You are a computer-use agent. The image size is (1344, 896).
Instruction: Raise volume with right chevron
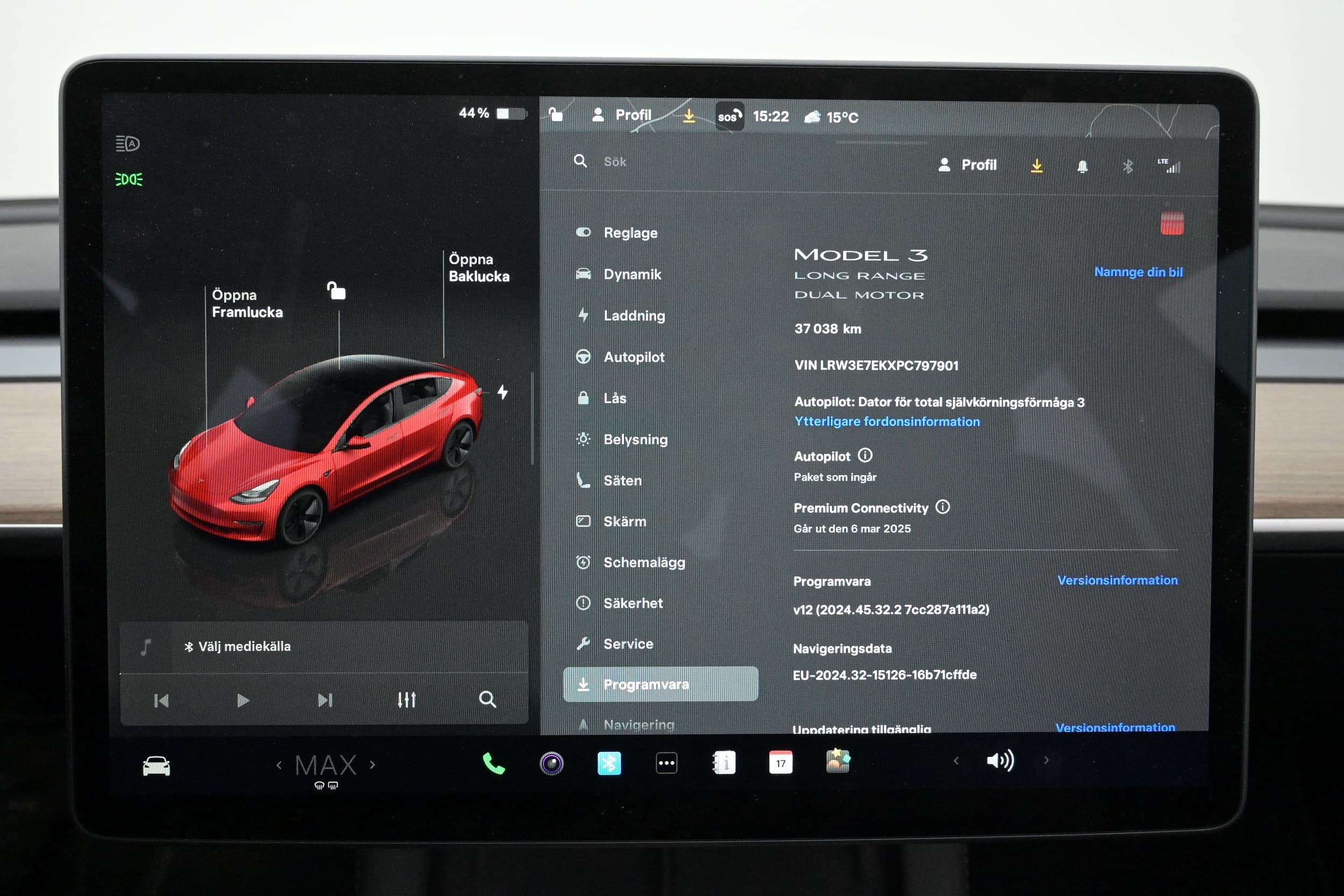click(1046, 760)
